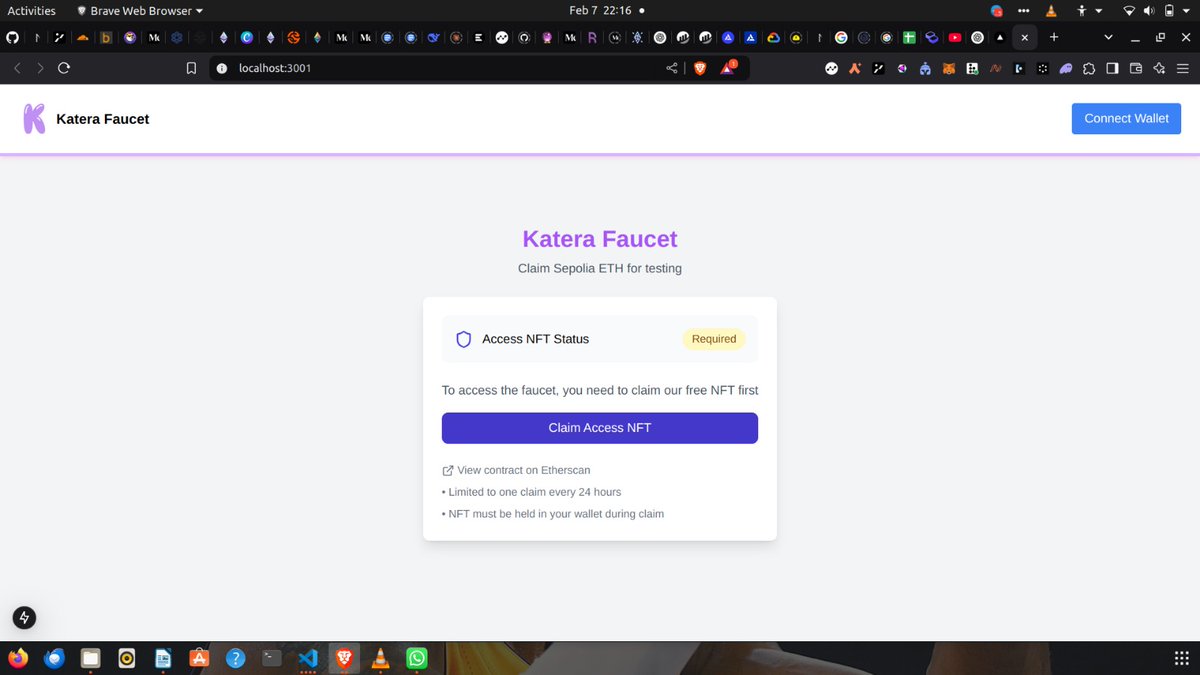Viewport: 1200px width, 675px height.
Task: Click the shield icon beside Access NFT Status
Action: click(463, 339)
